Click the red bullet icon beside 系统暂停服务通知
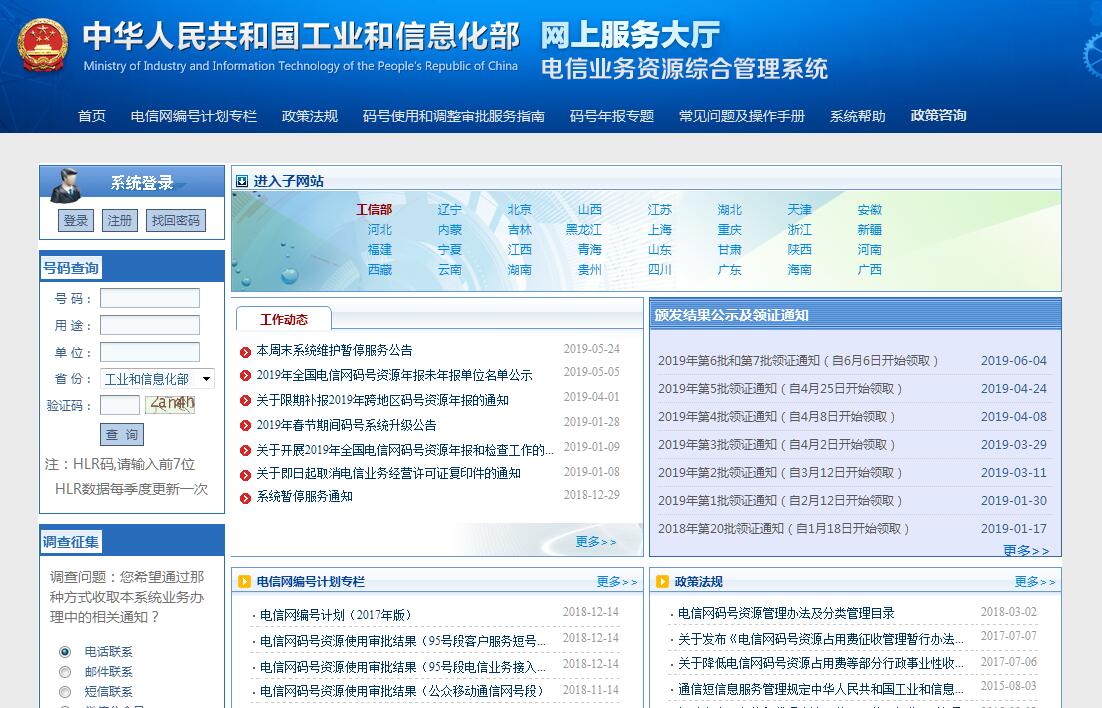 pyautogui.click(x=246, y=497)
